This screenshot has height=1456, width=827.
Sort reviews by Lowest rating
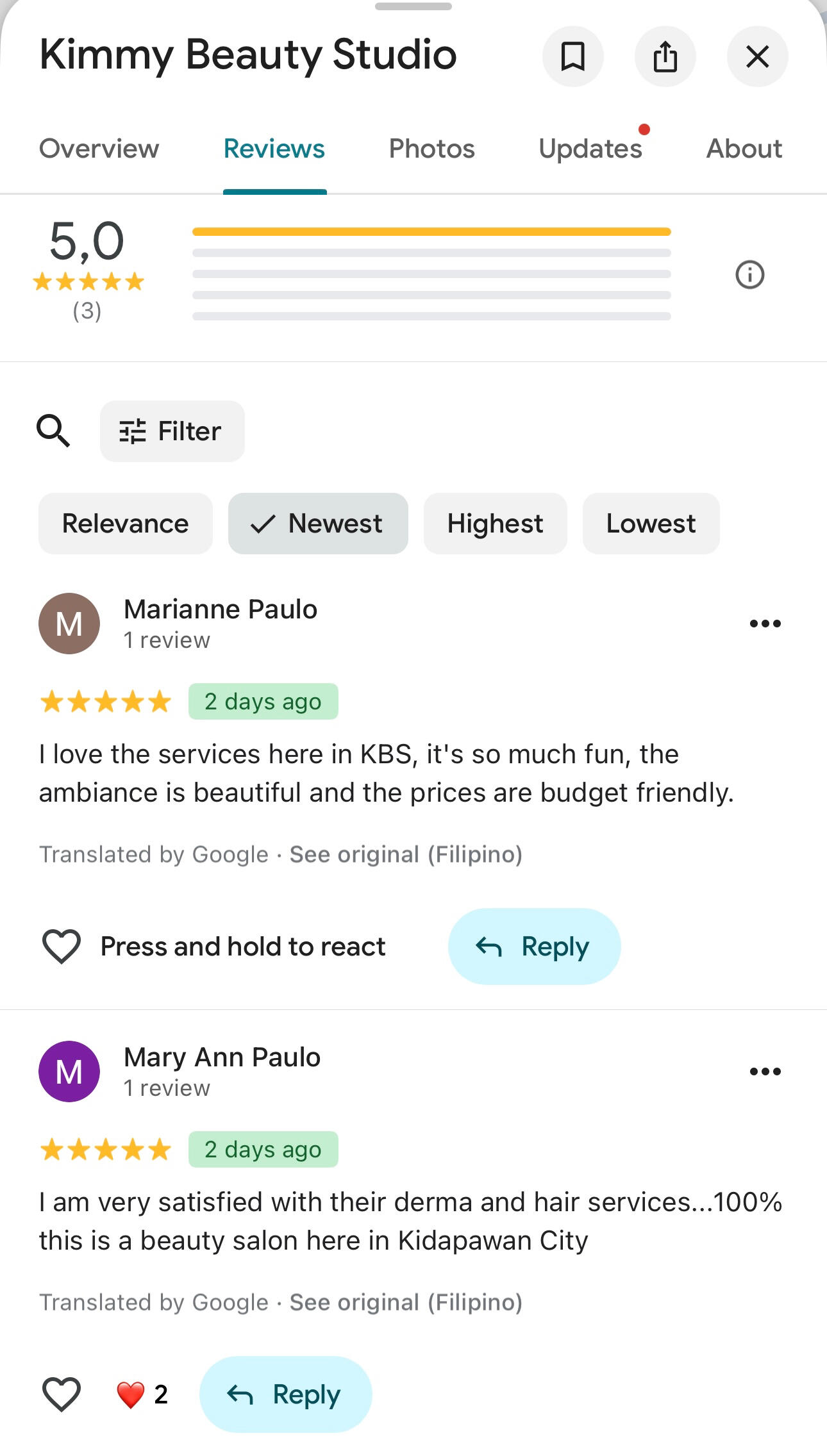tap(651, 524)
